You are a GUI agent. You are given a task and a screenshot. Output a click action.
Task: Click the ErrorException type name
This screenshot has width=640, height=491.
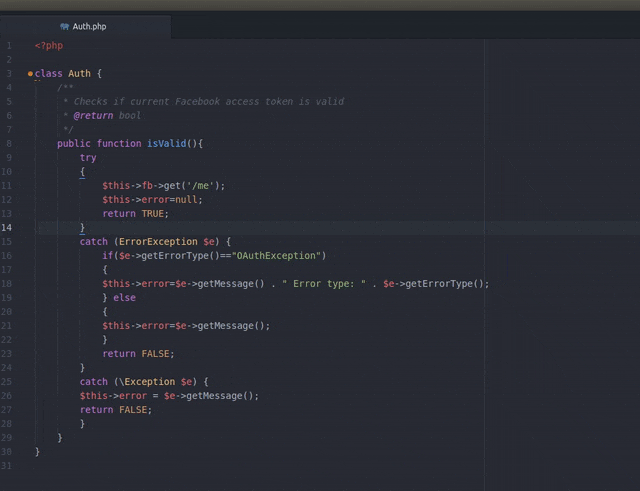[x=158, y=242]
